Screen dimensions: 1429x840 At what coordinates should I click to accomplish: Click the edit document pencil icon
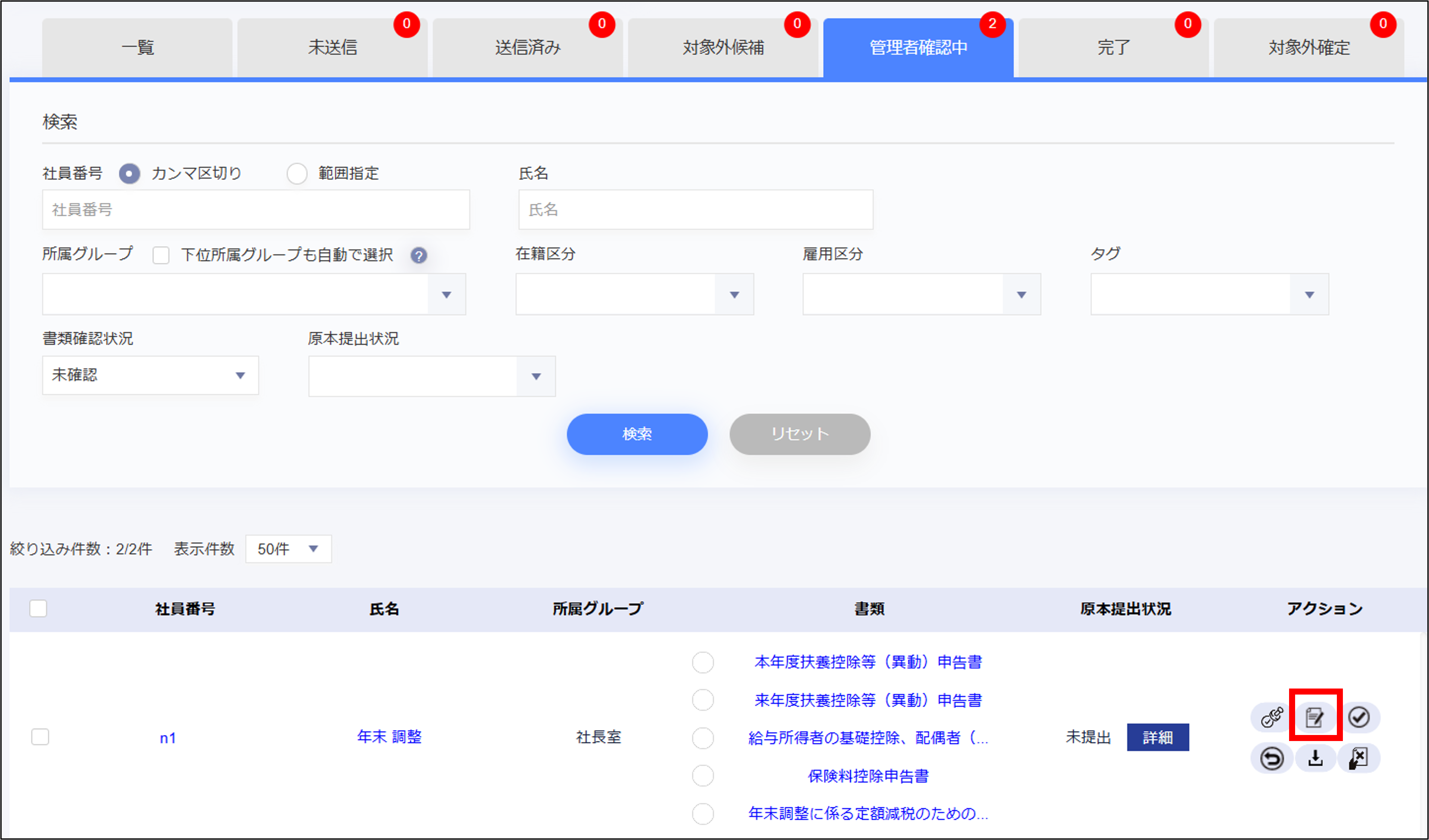(x=1315, y=717)
